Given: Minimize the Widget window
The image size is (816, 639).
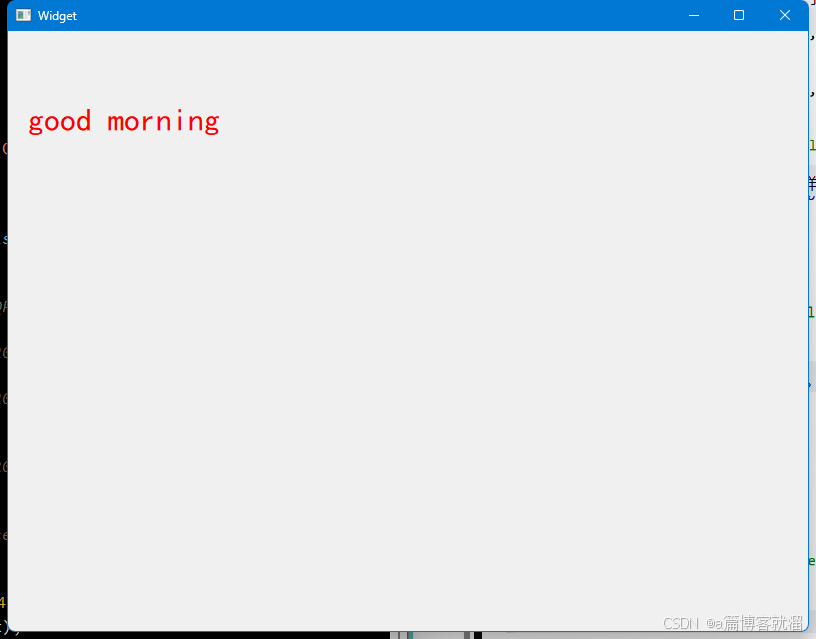Looking at the screenshot, I should tap(694, 16).
